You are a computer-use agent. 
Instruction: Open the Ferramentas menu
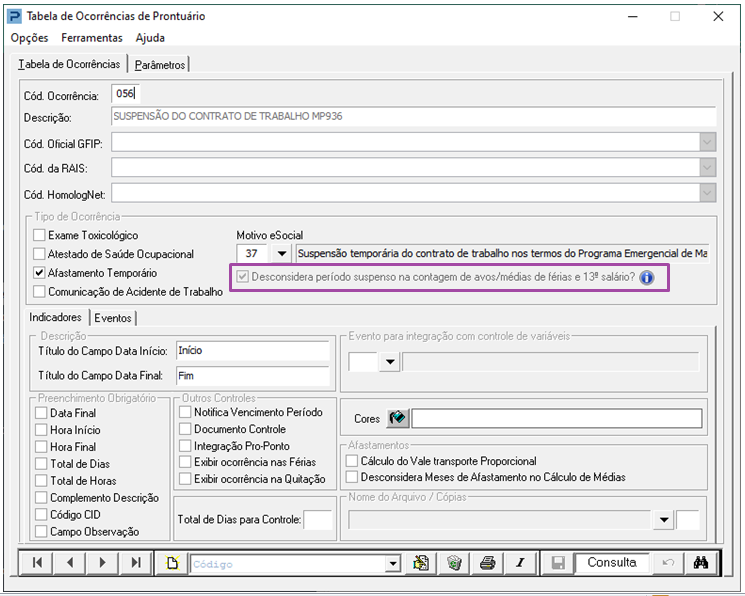[x=92, y=38]
